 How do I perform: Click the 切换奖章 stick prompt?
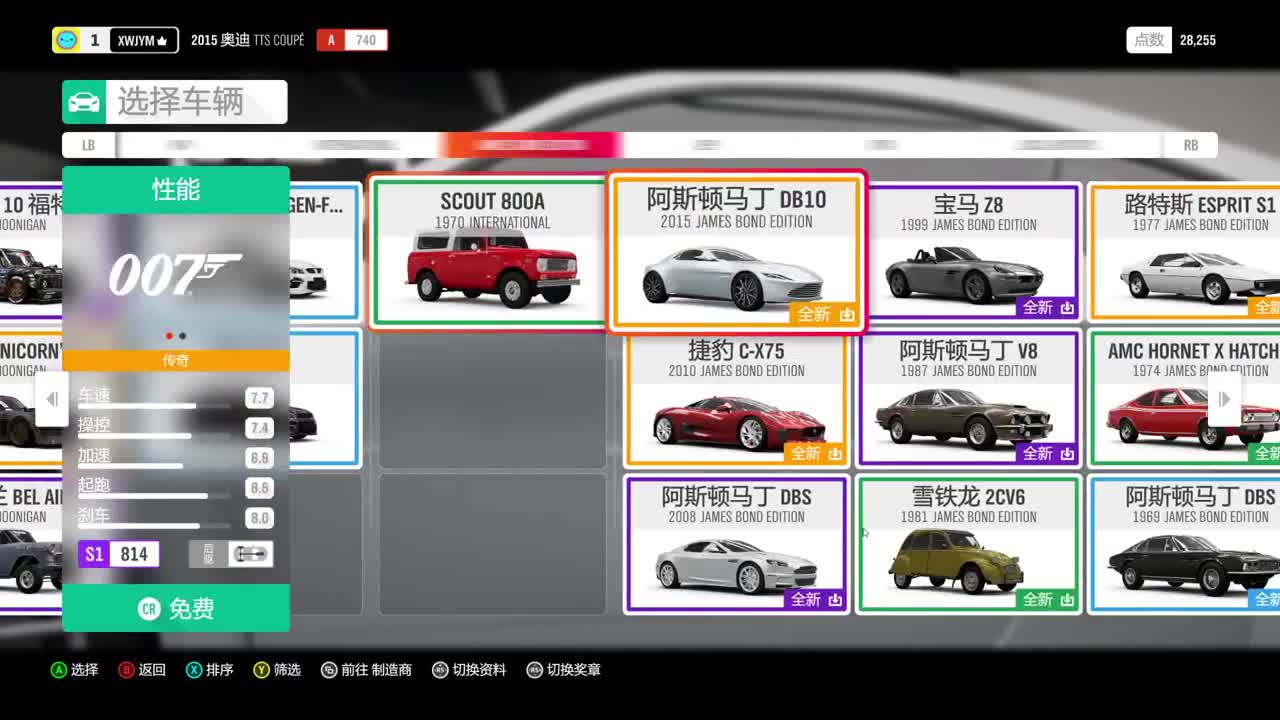point(564,670)
